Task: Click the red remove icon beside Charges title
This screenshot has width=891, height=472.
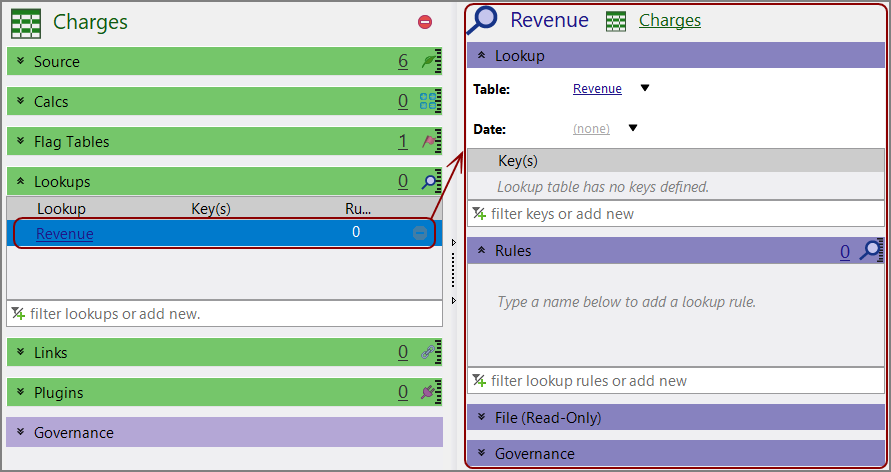Action: pos(425,22)
